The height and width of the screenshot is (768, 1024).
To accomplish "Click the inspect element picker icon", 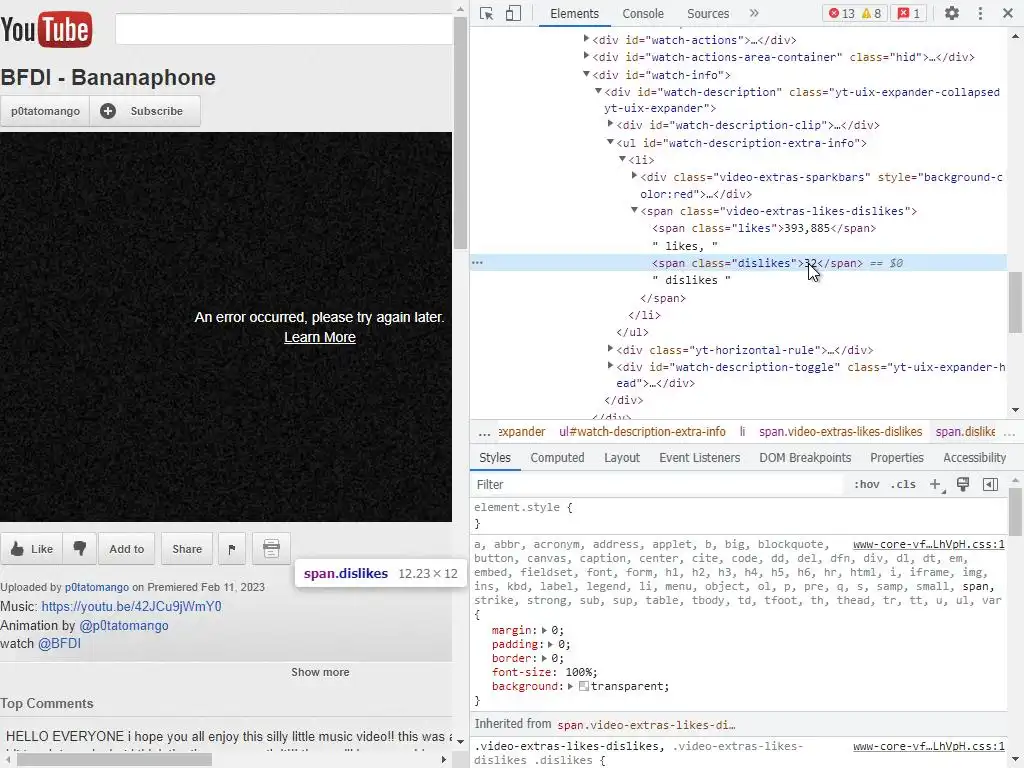I will (487, 14).
